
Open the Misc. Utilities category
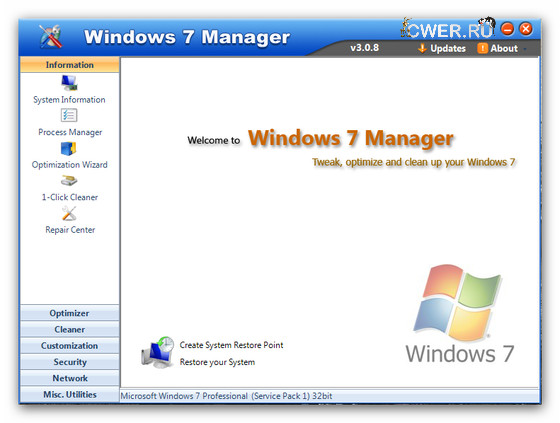coord(70,394)
